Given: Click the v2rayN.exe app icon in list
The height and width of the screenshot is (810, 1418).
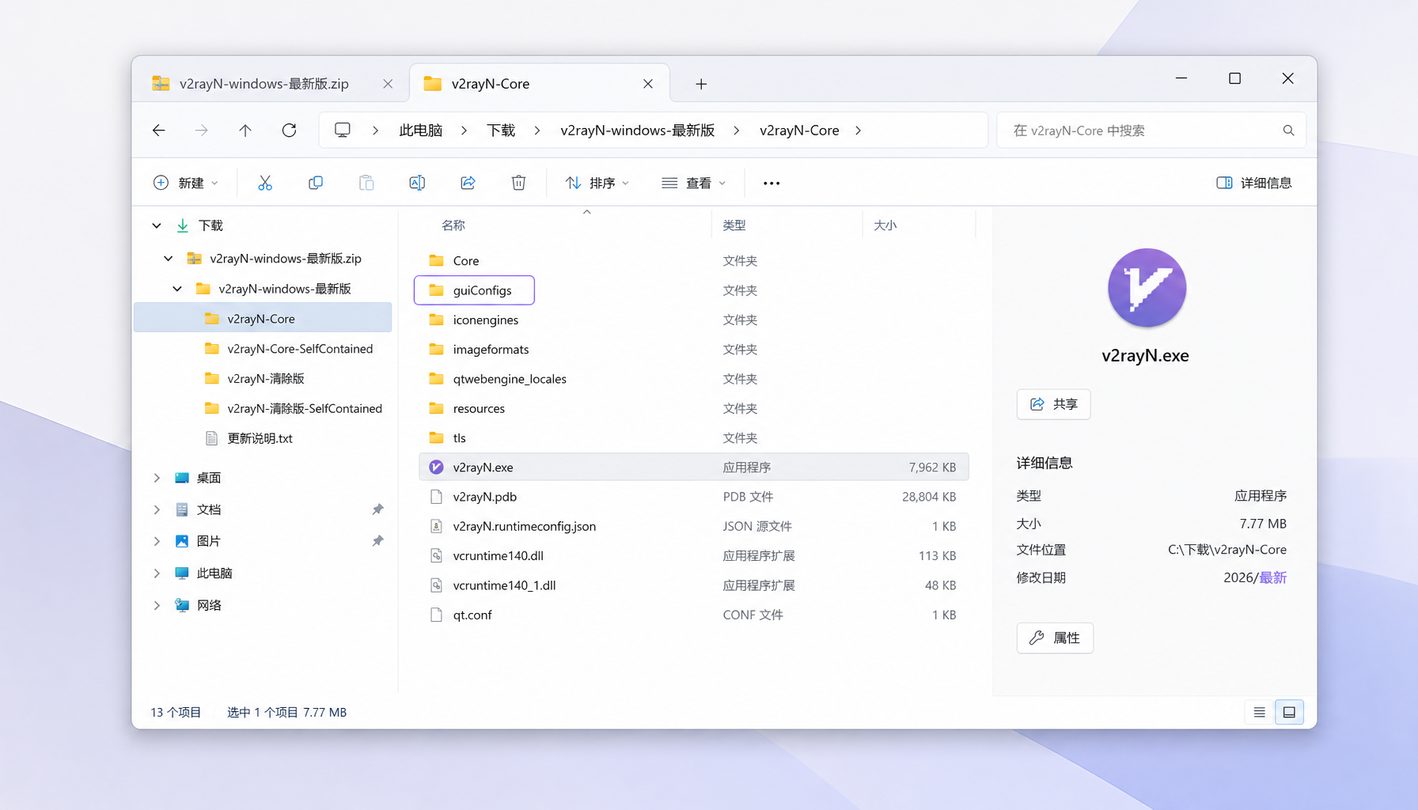Looking at the screenshot, I should pyautogui.click(x=436, y=467).
